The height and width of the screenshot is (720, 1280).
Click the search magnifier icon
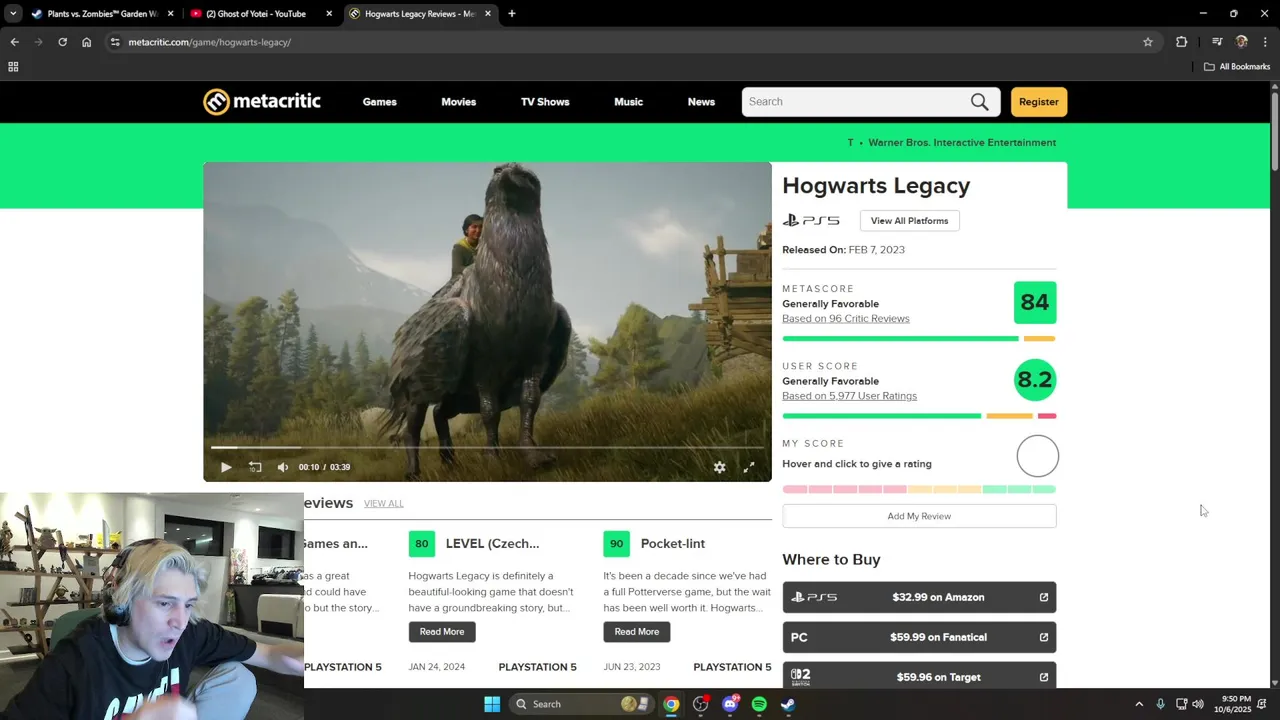[979, 102]
